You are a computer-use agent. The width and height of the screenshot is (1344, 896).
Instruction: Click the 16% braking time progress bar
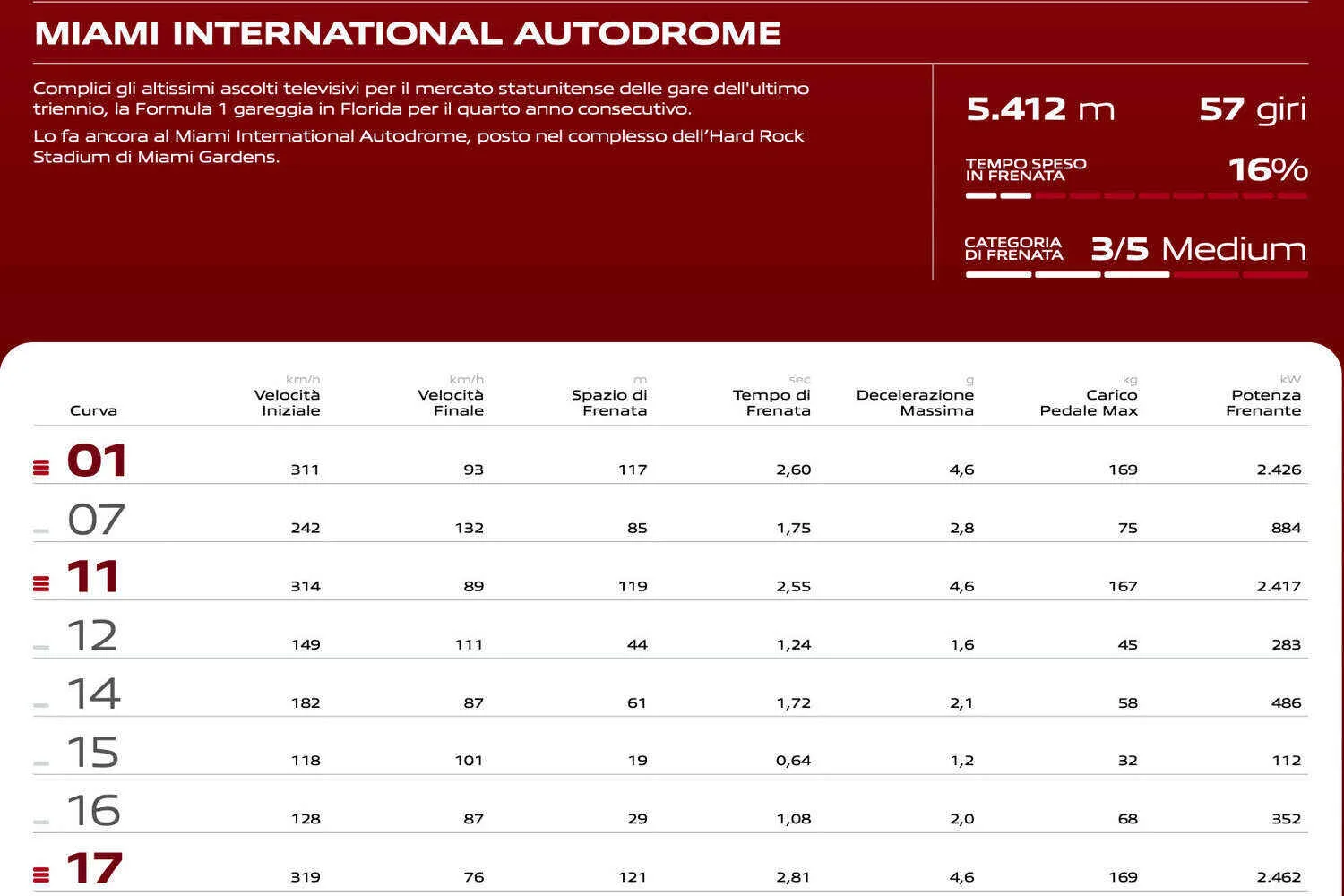pos(1135,195)
